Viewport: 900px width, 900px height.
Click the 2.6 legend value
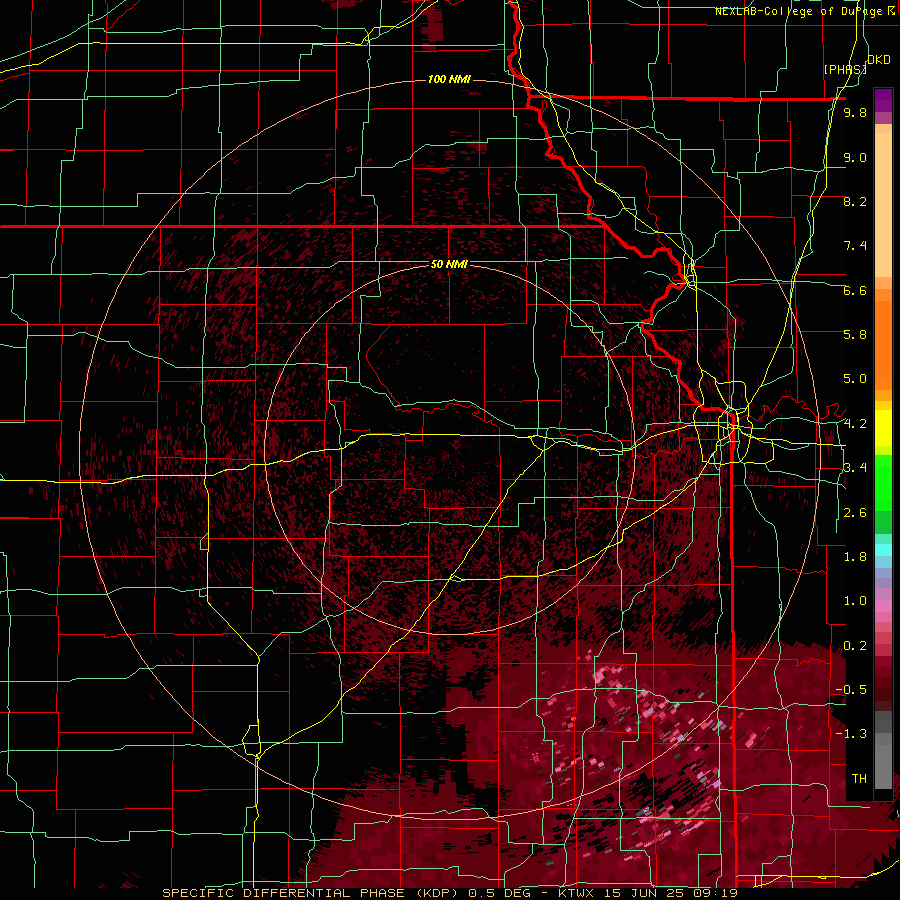click(855, 513)
